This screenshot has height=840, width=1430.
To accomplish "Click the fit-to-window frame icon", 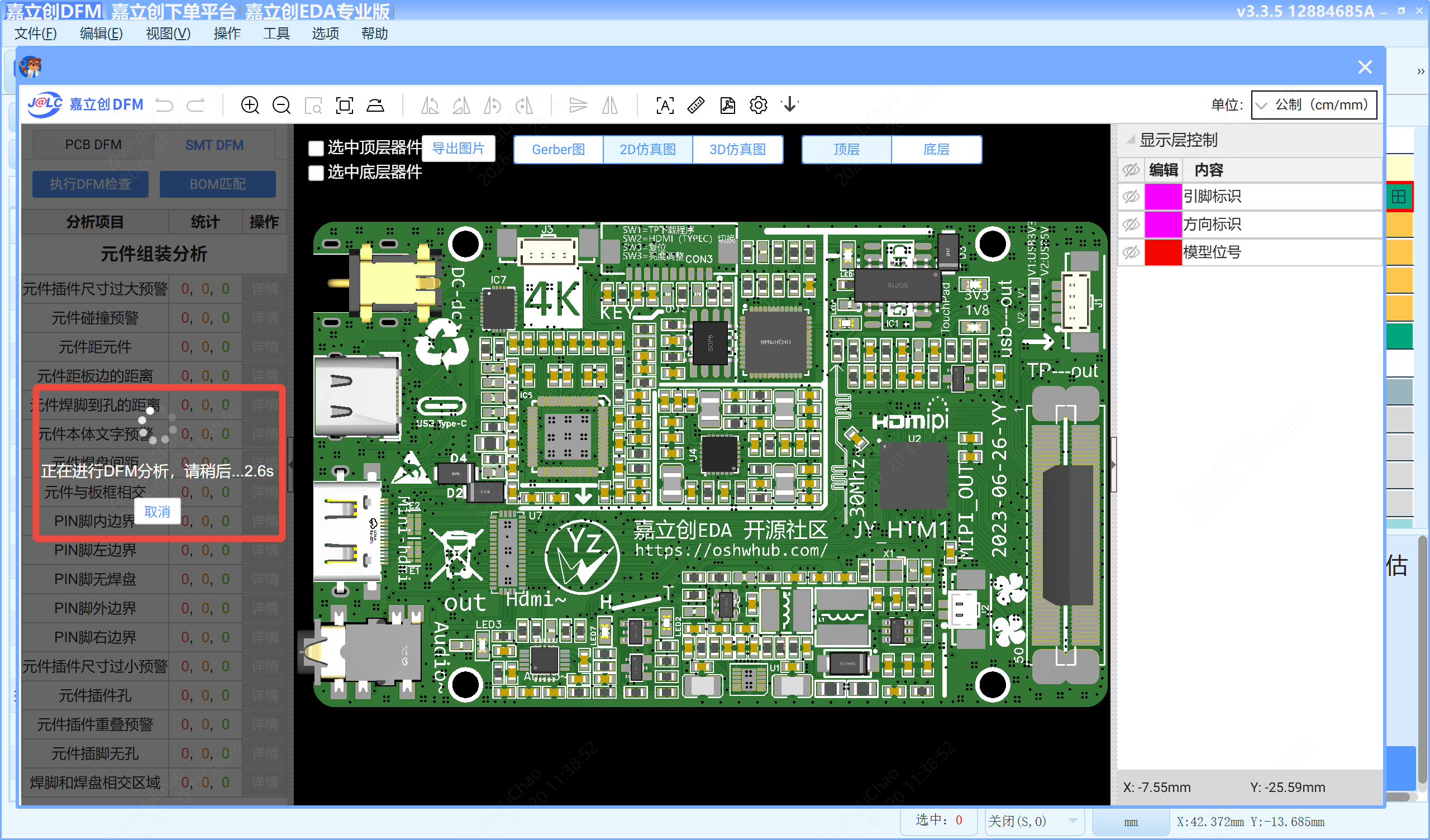I will tap(345, 105).
